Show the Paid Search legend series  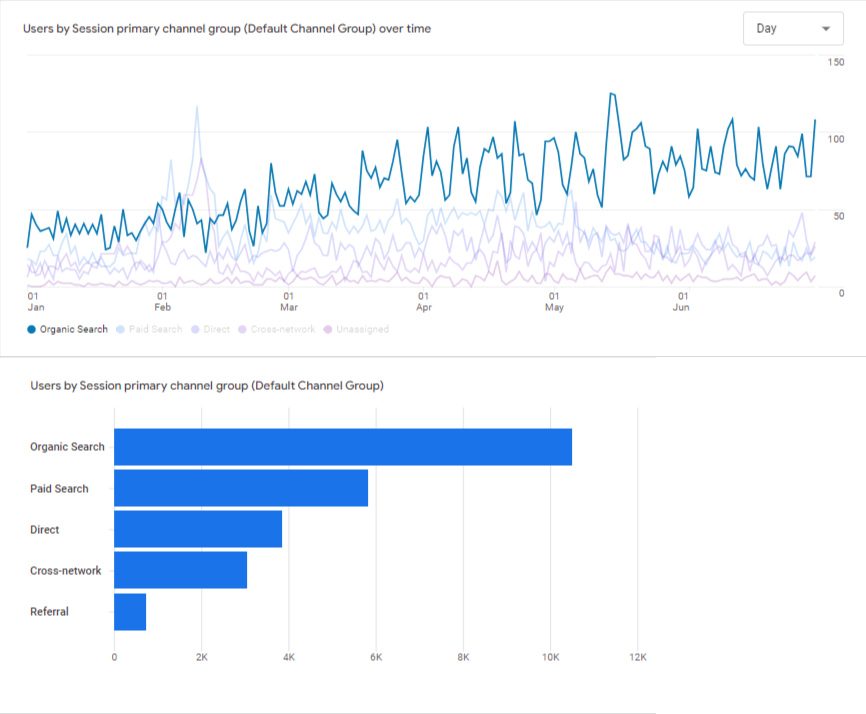coord(155,329)
